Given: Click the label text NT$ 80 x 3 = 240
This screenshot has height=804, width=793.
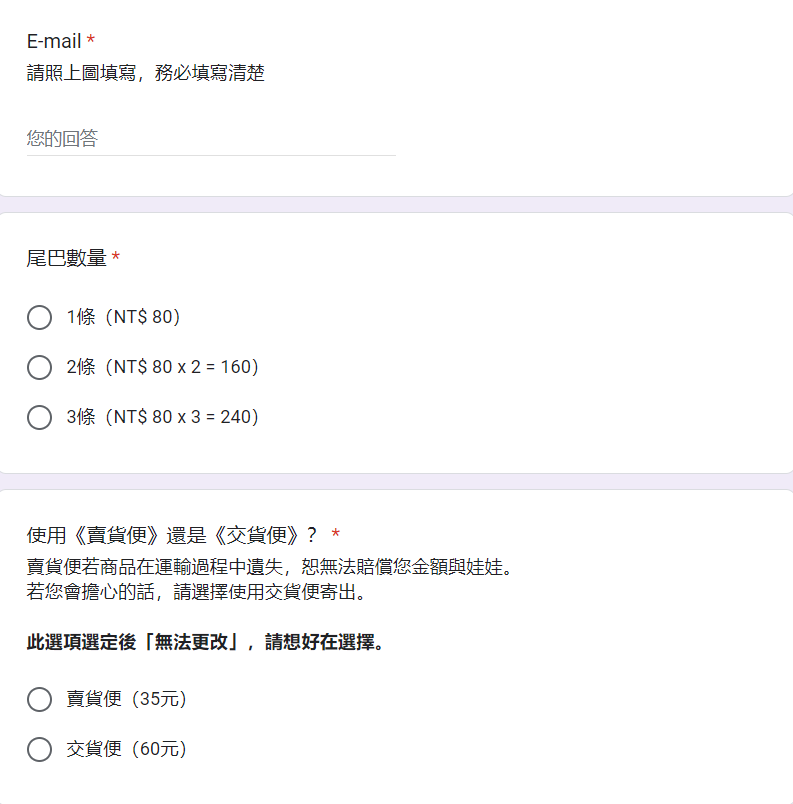Looking at the screenshot, I should pos(186,417).
